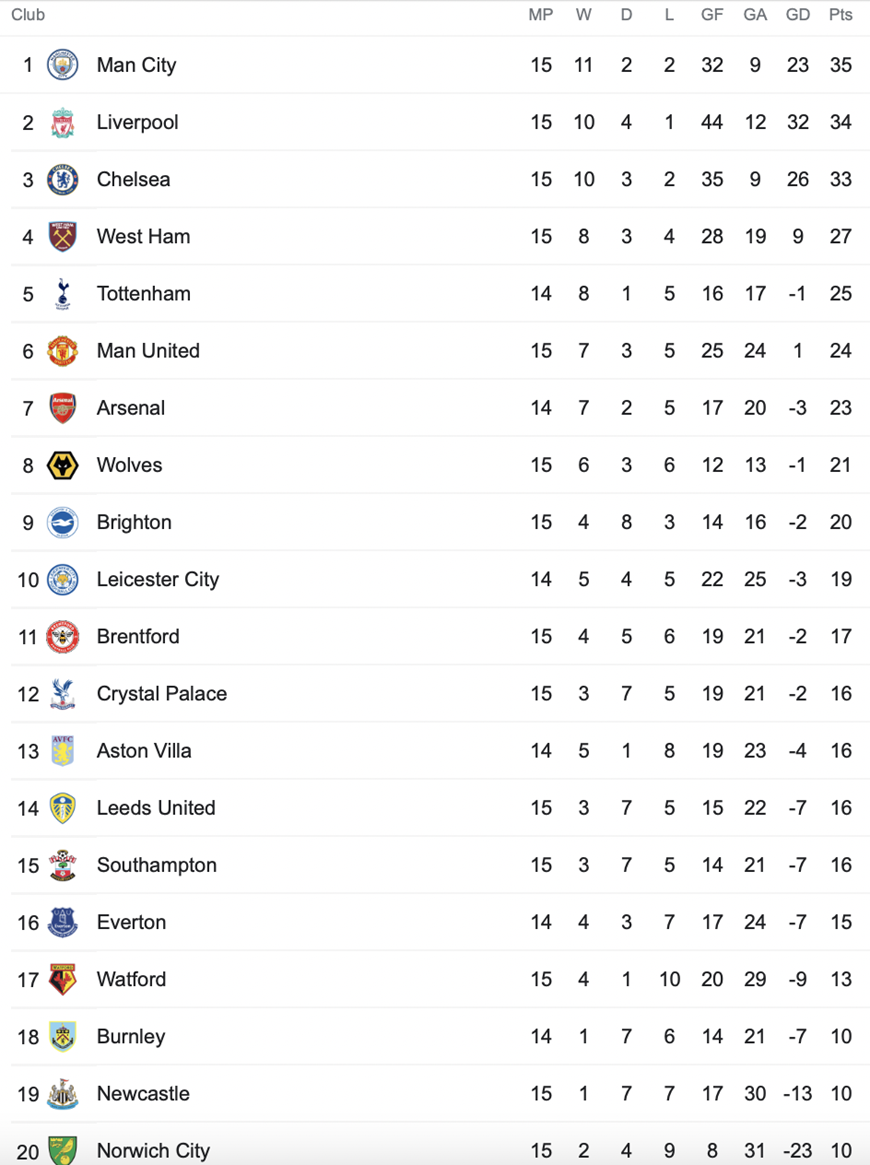
Task: Click the MP column header
Action: (541, 15)
